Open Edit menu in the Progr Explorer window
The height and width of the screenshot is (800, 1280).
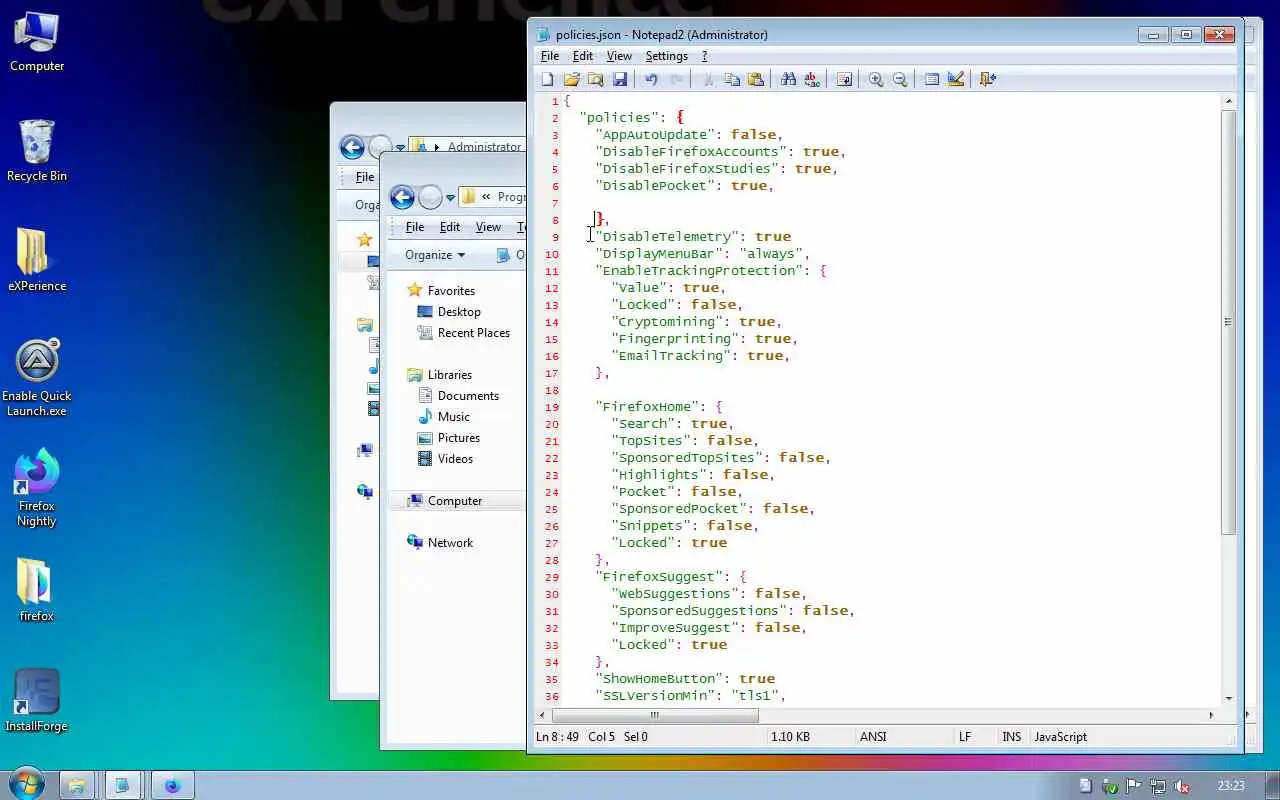(x=450, y=227)
